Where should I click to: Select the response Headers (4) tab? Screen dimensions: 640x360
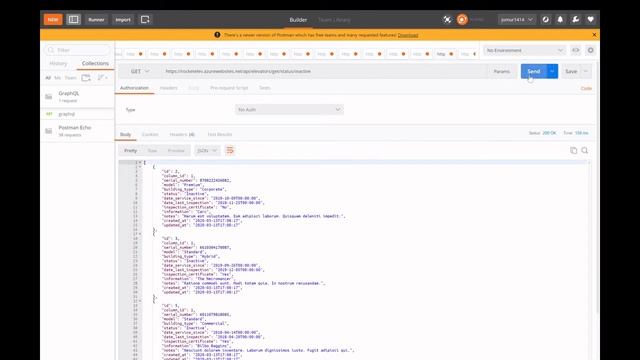tap(182, 135)
